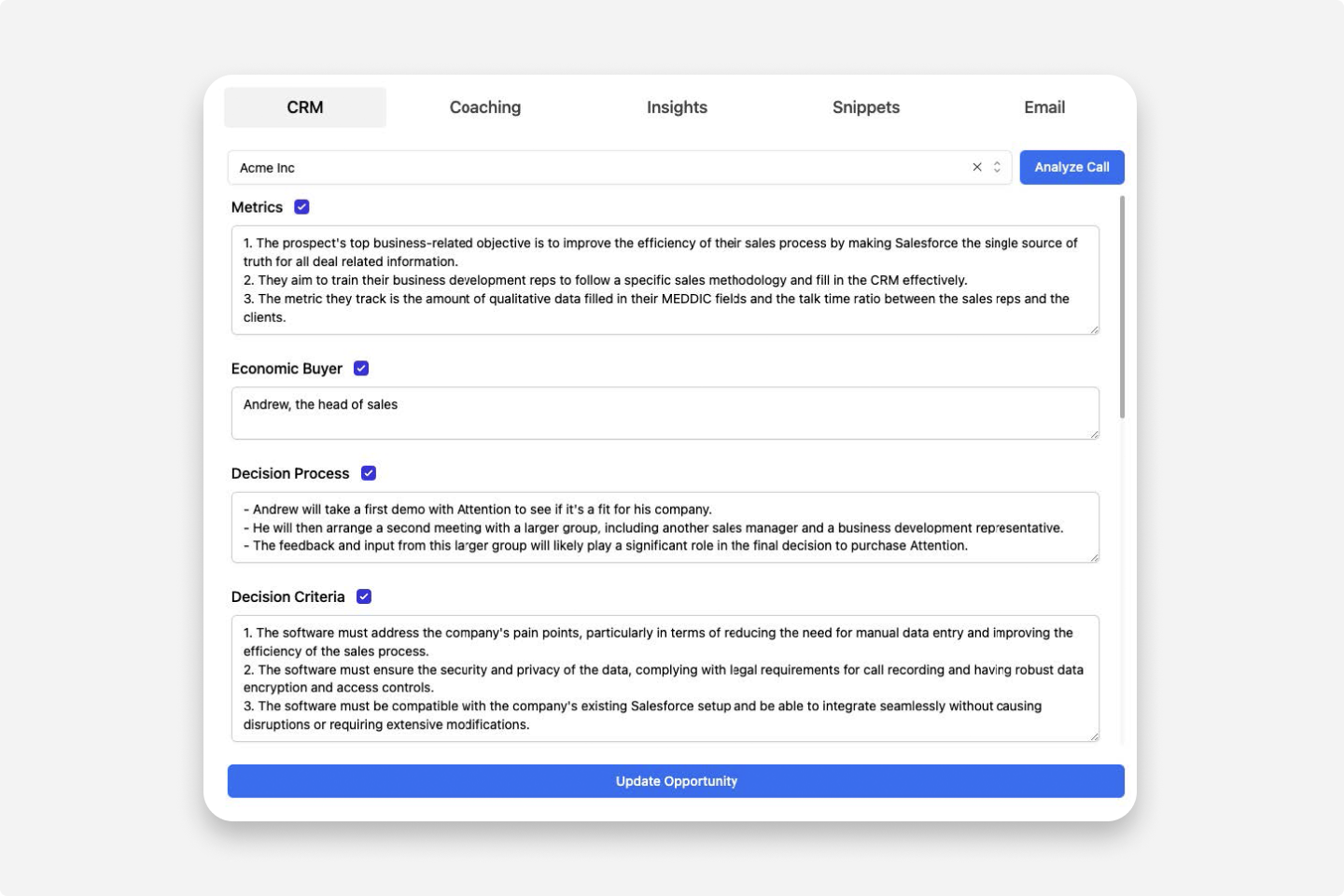
Task: Open the Insights tab
Action: 677,107
